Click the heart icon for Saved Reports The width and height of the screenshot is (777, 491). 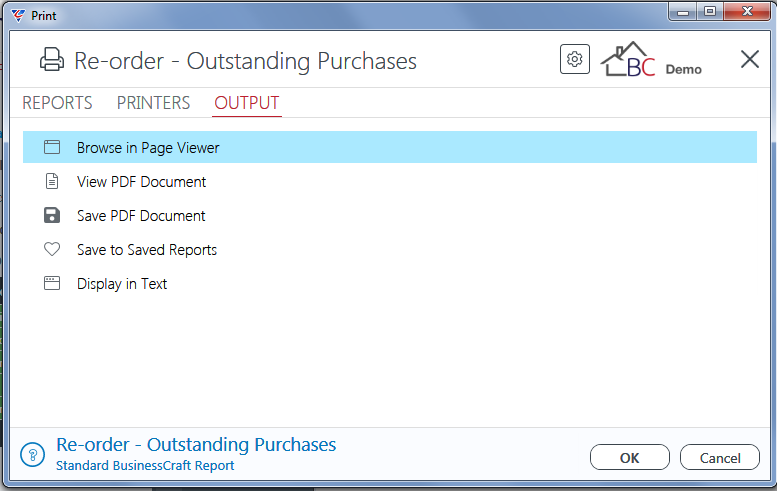(x=52, y=249)
